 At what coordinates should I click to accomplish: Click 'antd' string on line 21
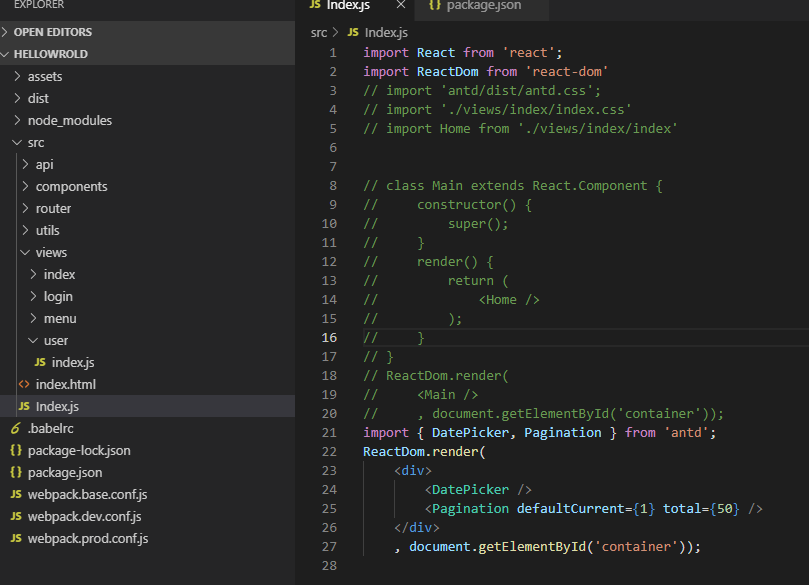(686, 432)
